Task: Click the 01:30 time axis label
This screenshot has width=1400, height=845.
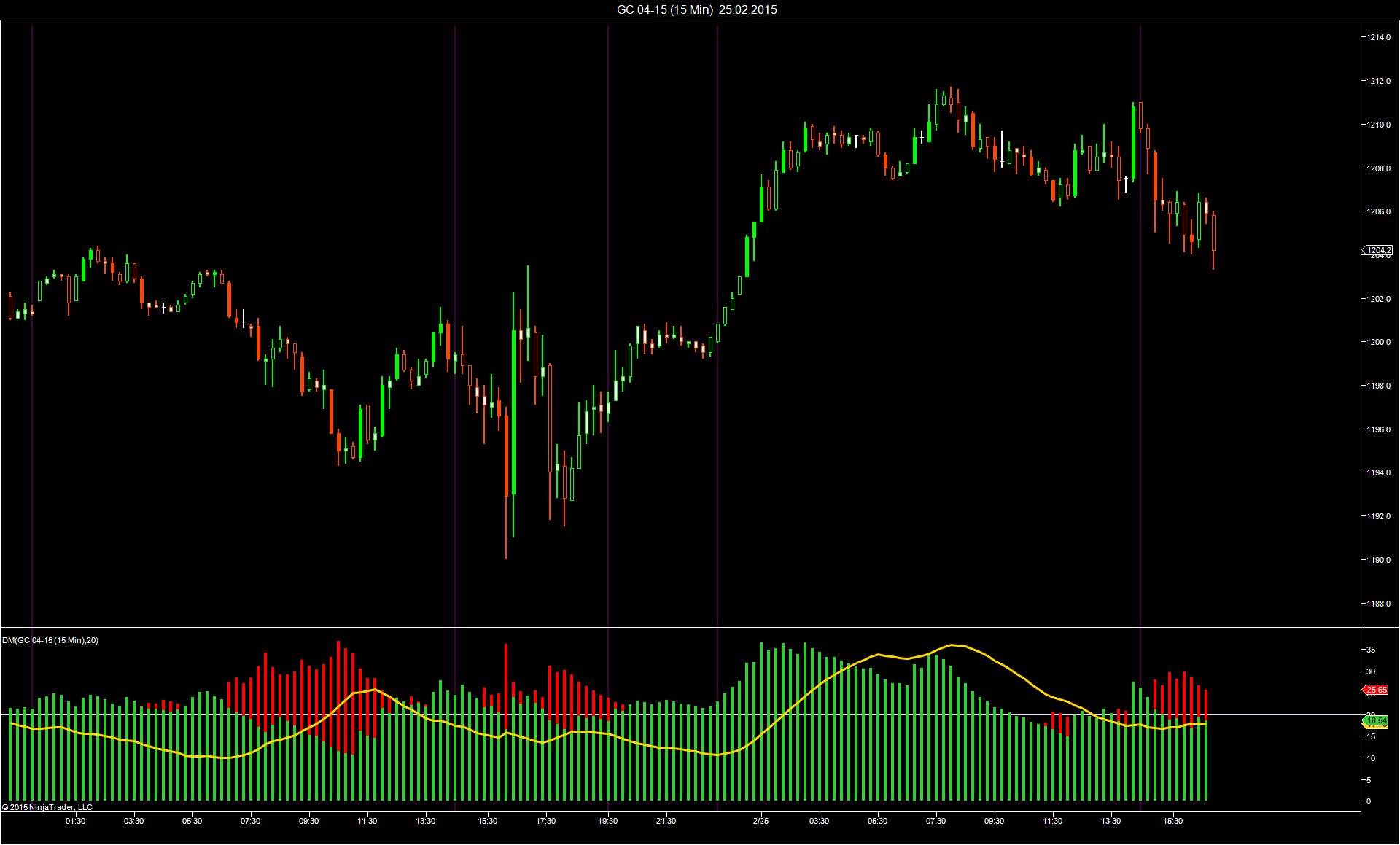Action: [76, 821]
